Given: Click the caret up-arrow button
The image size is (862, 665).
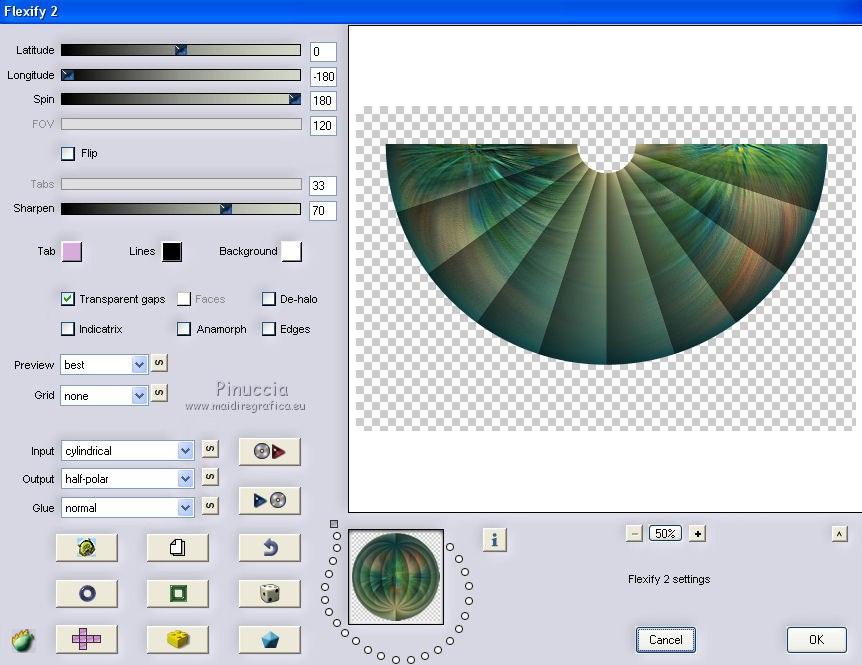Looking at the screenshot, I should pos(839,533).
